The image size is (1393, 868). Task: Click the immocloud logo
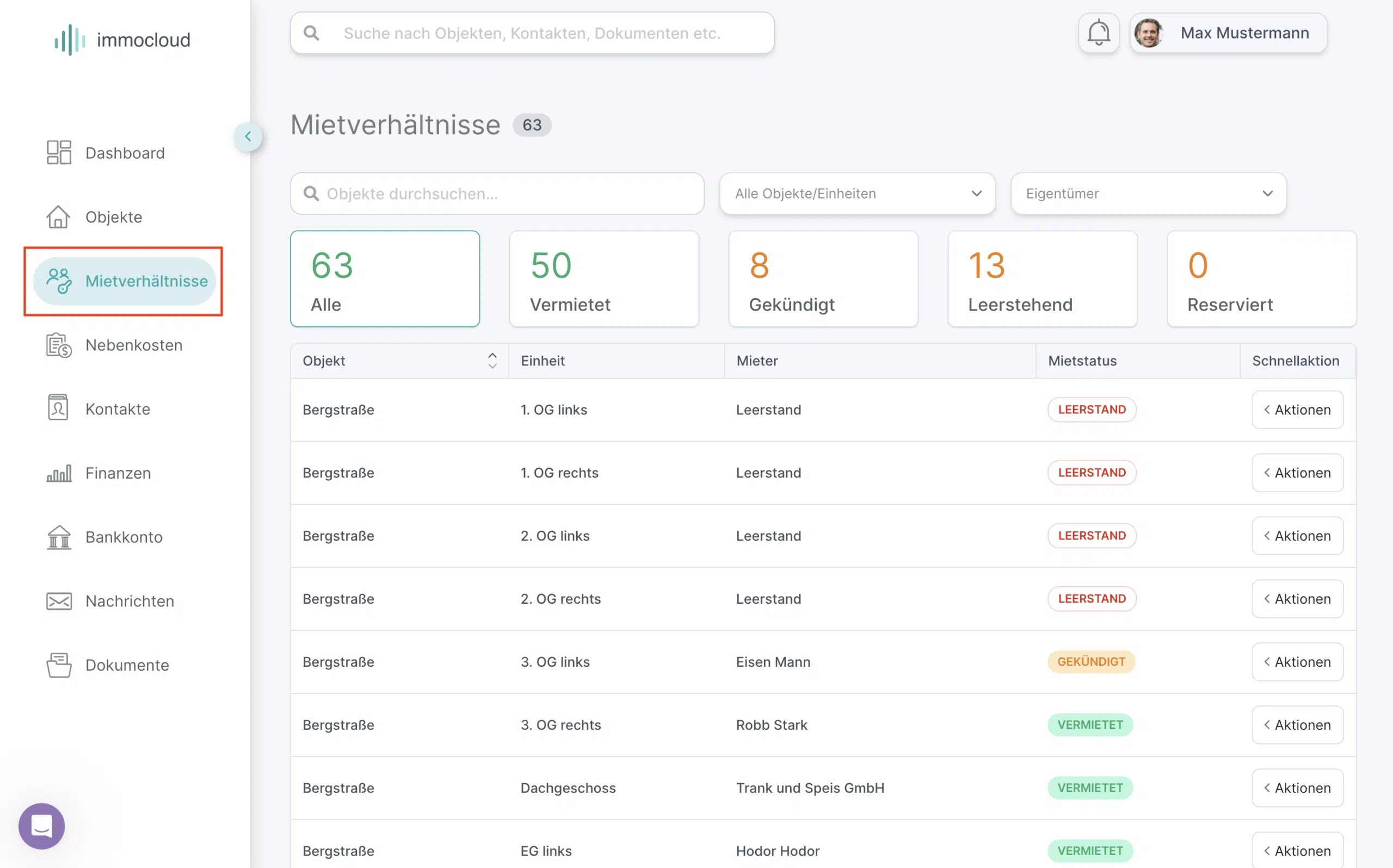122,40
